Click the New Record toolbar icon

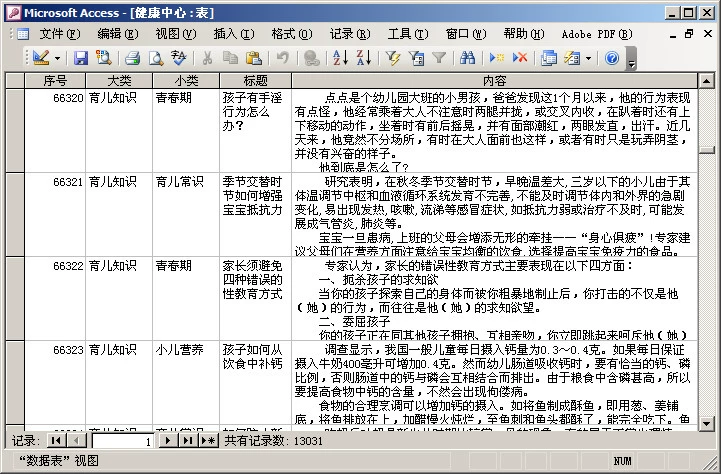coord(497,58)
